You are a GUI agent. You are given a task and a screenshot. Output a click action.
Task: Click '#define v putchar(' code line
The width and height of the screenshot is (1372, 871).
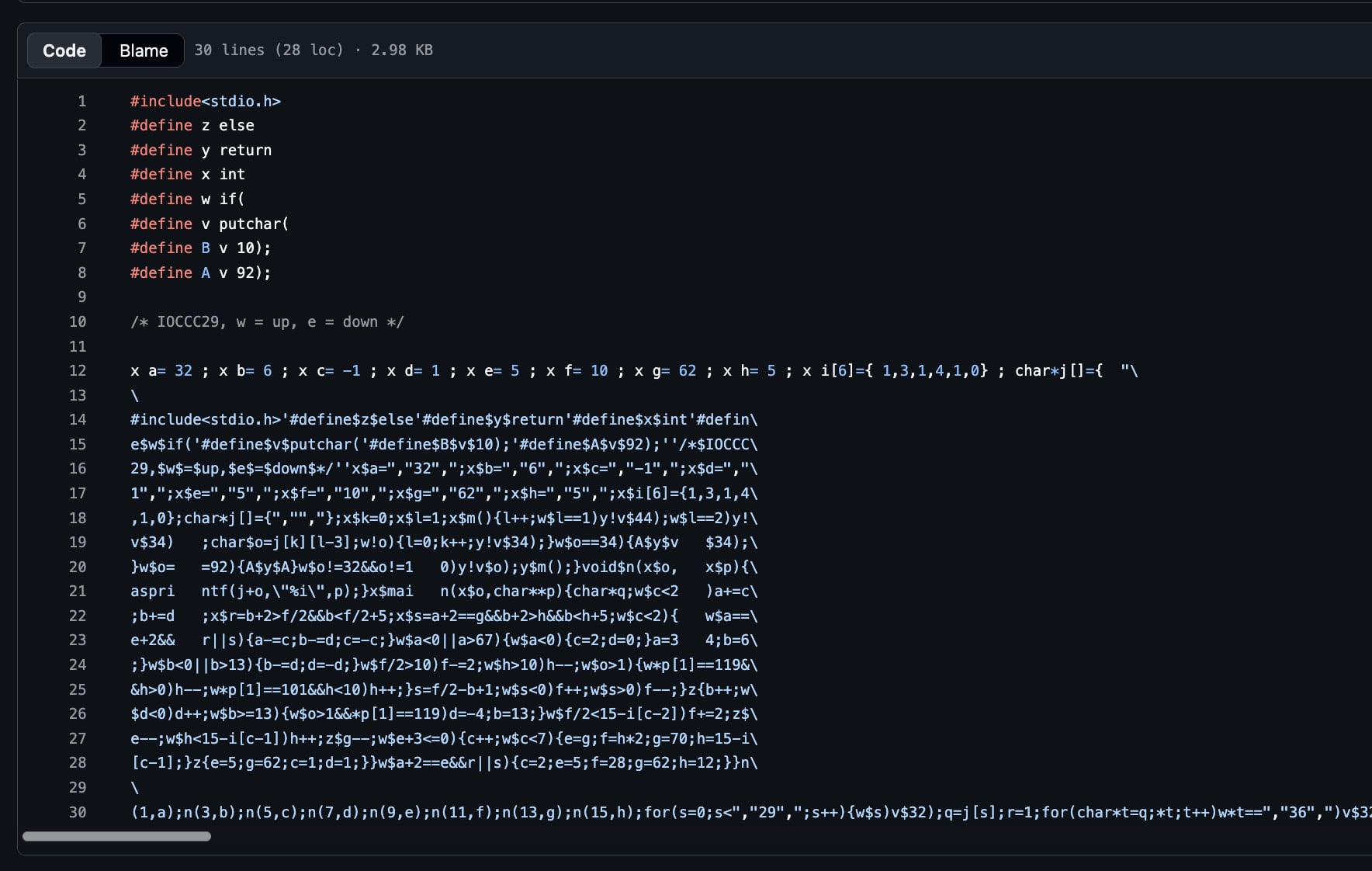(210, 224)
